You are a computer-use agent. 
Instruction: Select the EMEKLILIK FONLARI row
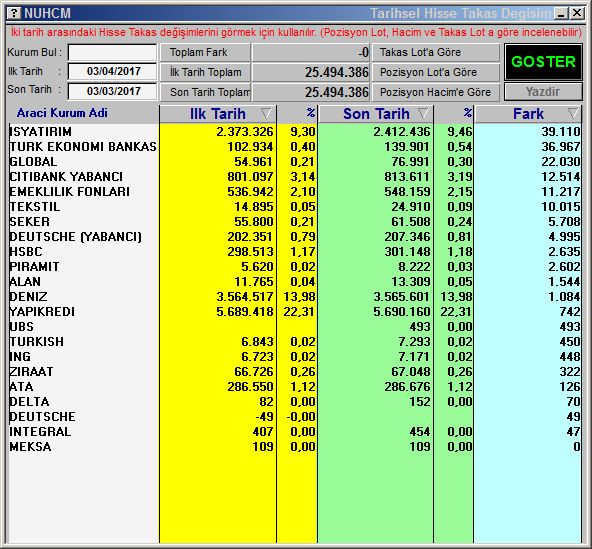295,192
